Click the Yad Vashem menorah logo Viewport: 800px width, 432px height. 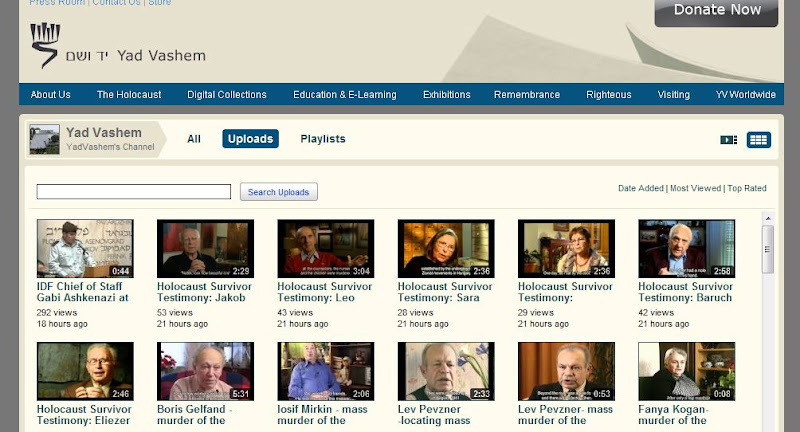tap(45, 45)
